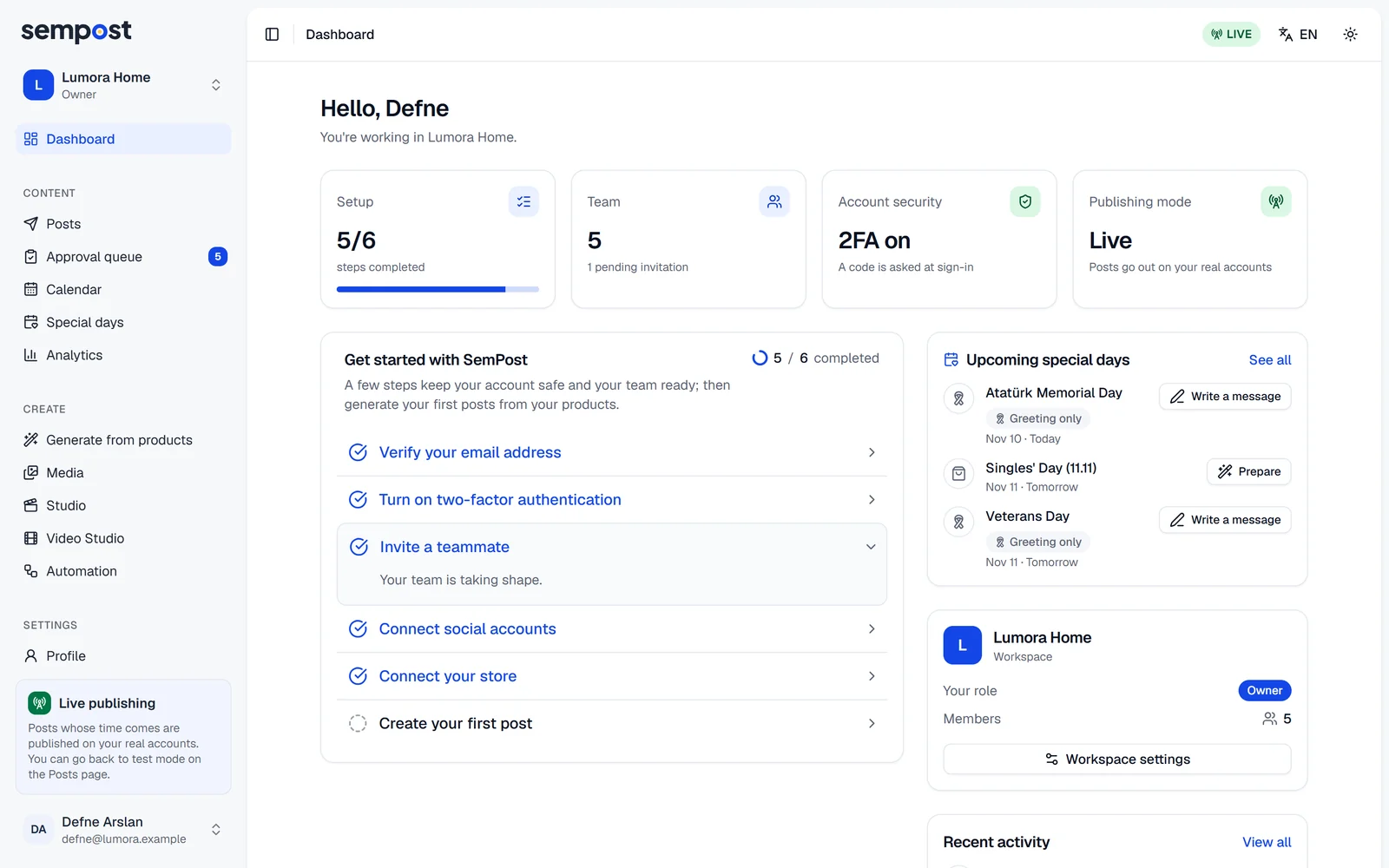
Task: Open Special days in the sidebar
Action: [x=123, y=323]
